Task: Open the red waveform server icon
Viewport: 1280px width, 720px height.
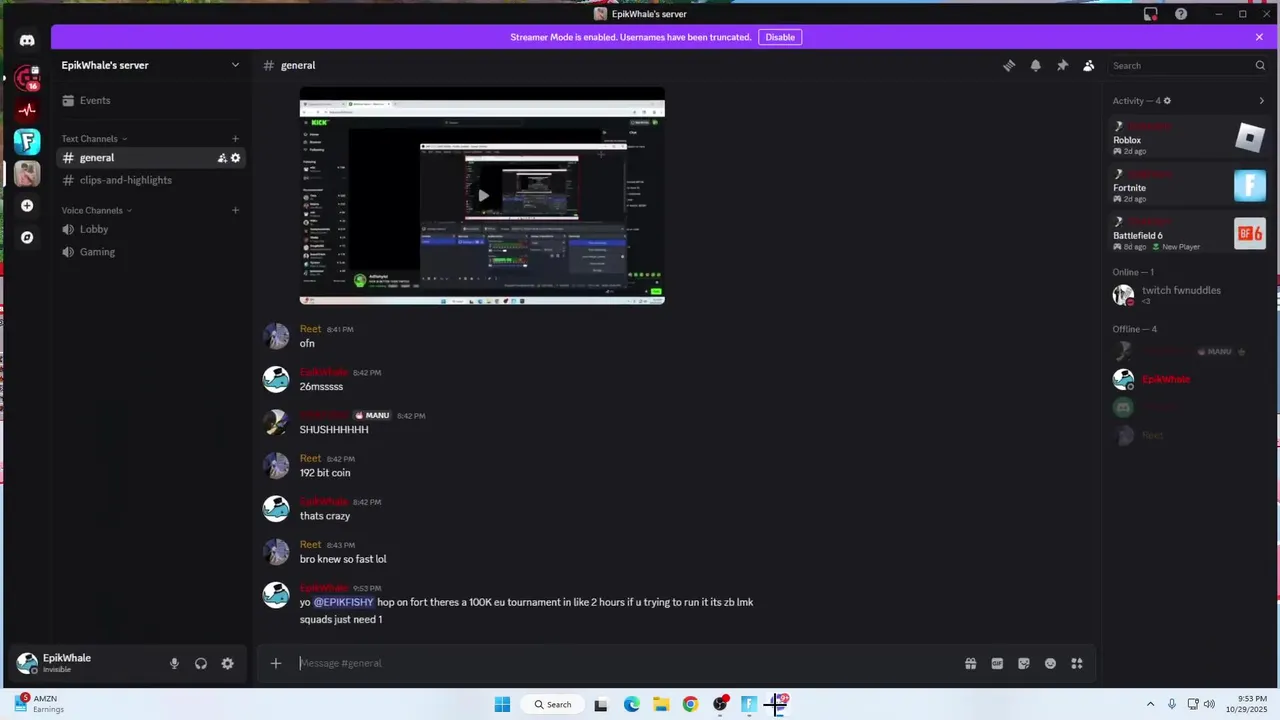Action: pos(27,109)
